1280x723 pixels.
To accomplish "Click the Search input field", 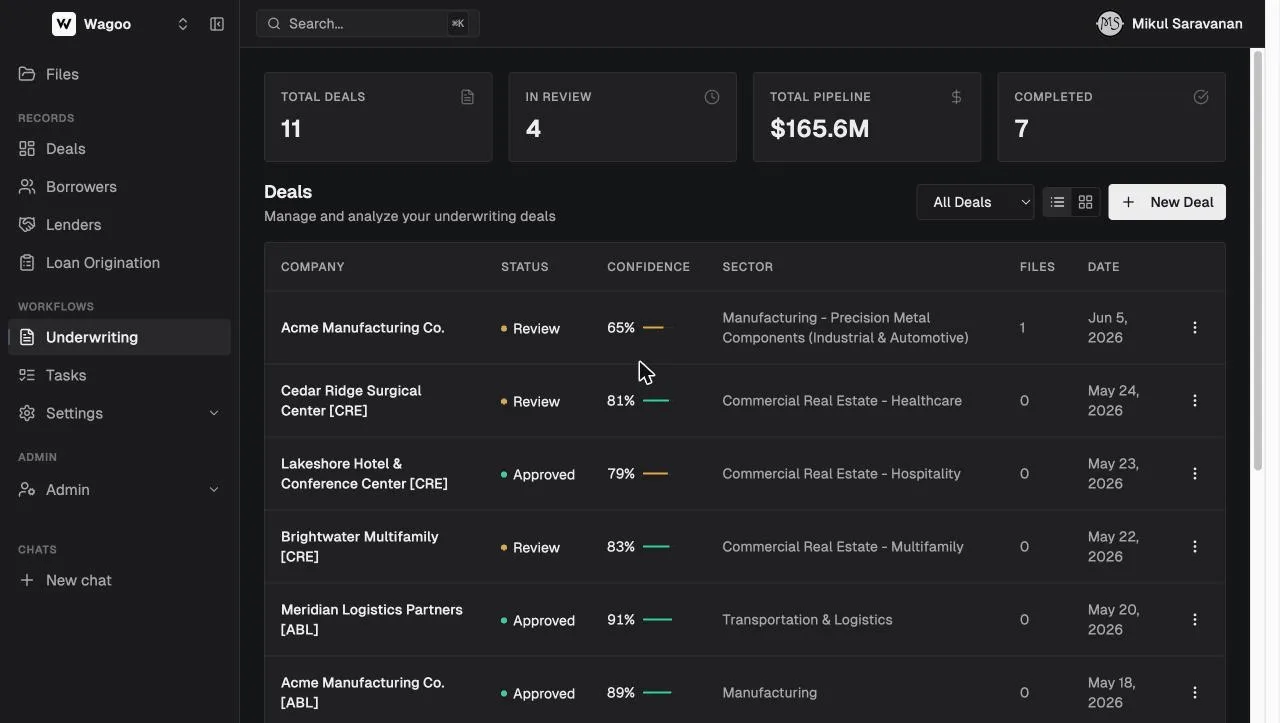I will click(x=368, y=24).
